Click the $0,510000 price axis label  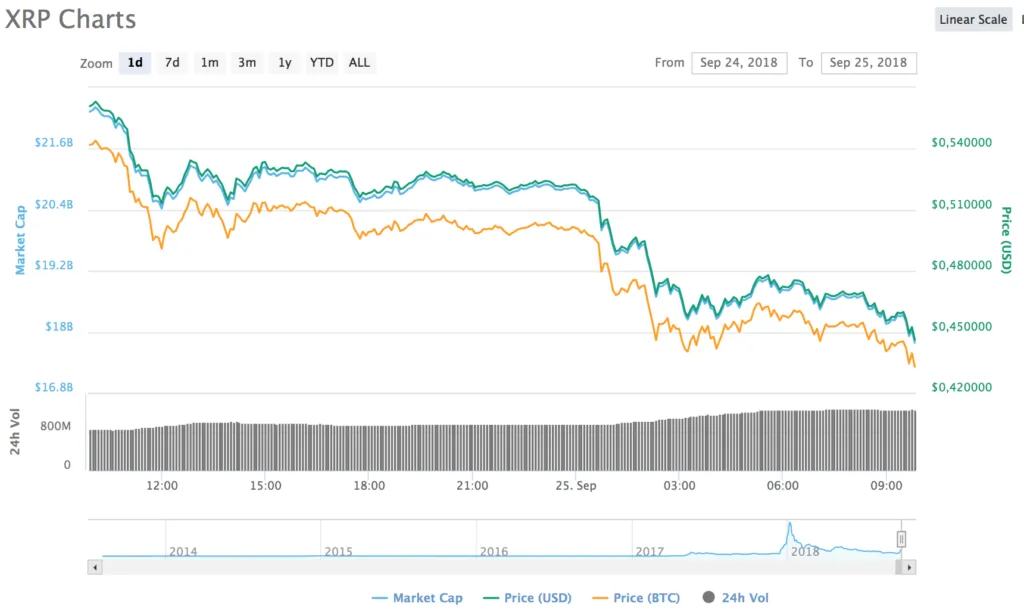961,204
